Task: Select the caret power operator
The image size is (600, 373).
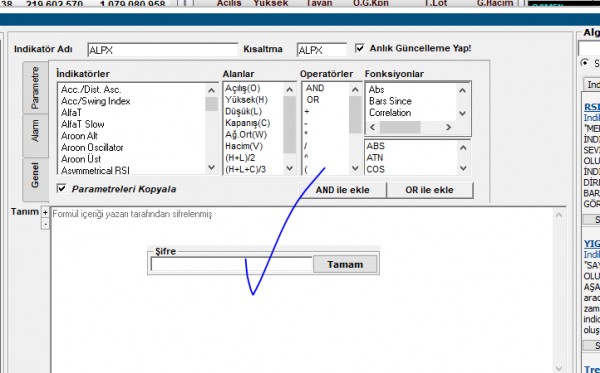Action: (x=307, y=157)
